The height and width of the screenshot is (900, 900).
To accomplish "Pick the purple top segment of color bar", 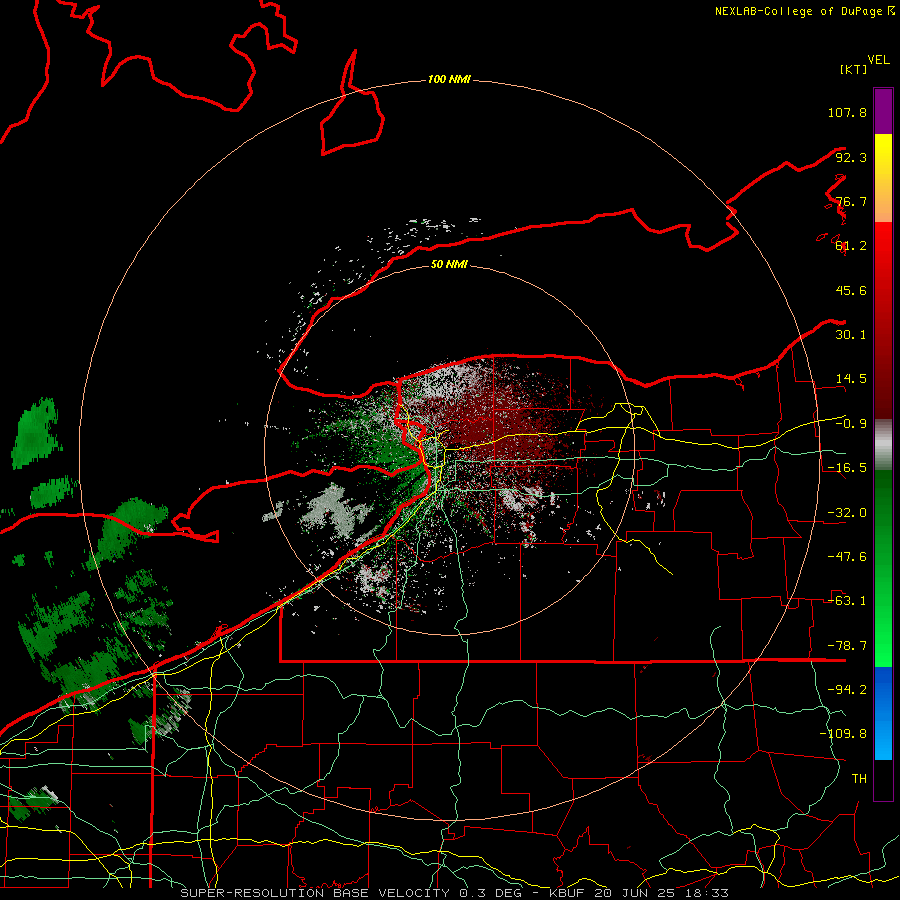I will point(883,111).
